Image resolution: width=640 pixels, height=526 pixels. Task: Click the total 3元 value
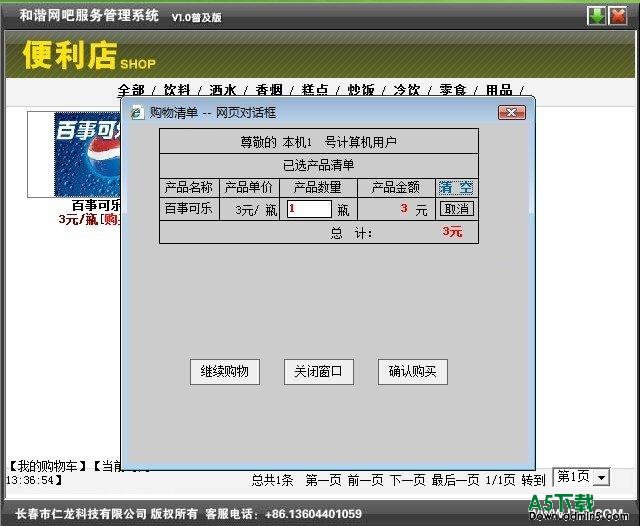pyautogui.click(x=452, y=232)
